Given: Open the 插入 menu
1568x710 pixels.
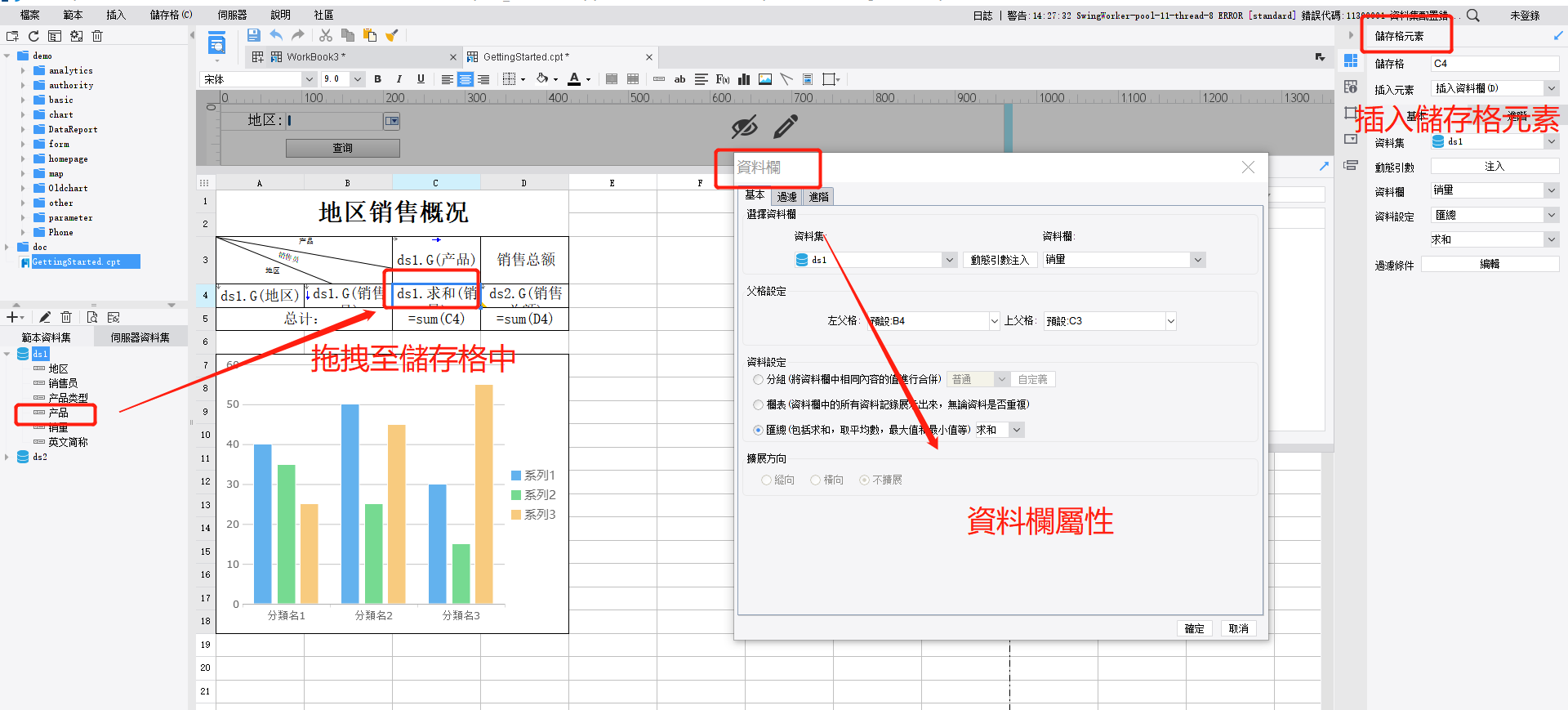Looking at the screenshot, I should click(x=116, y=15).
